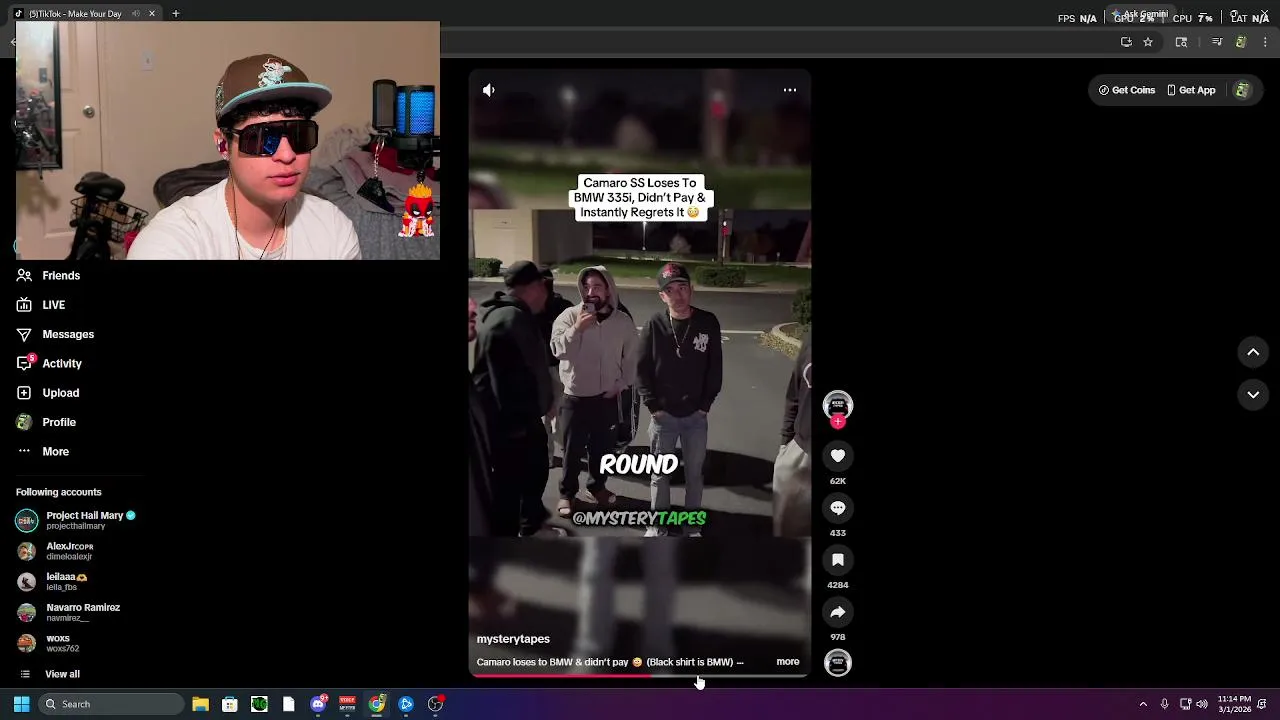Go to the previous video with up chevron
This screenshot has width=1280, height=720.
(x=1253, y=352)
